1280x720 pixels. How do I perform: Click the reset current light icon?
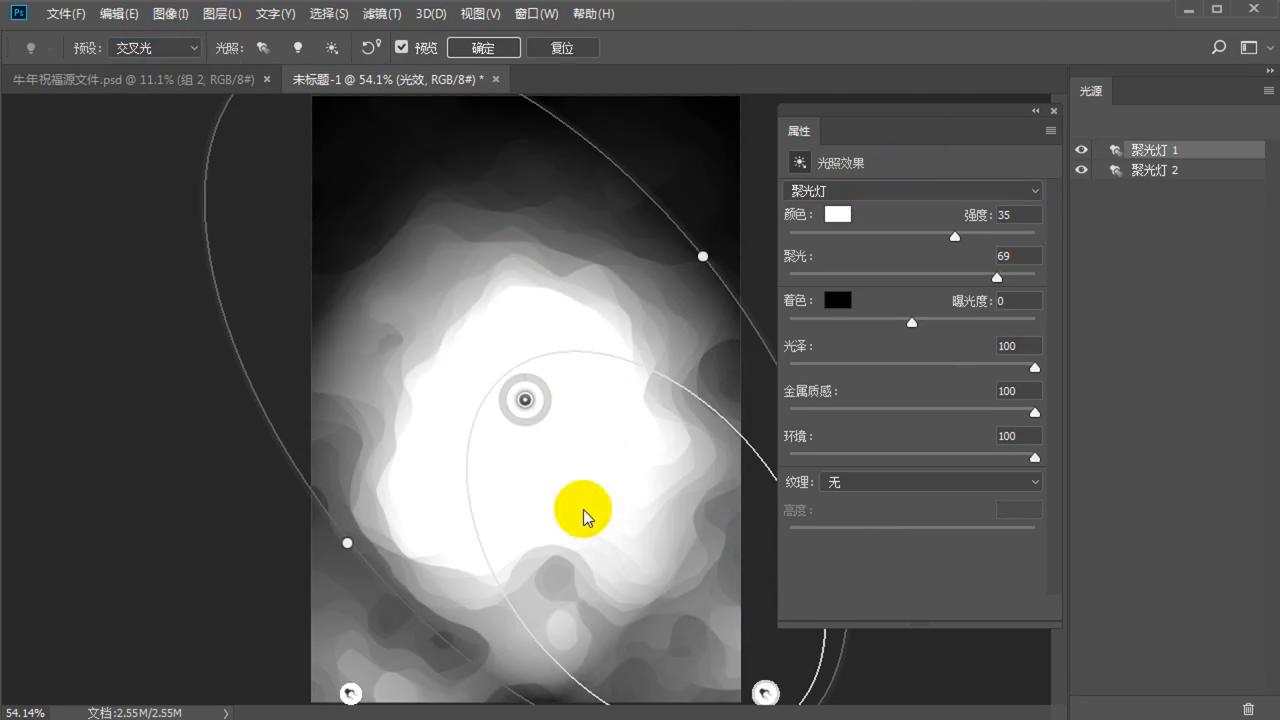(x=371, y=48)
